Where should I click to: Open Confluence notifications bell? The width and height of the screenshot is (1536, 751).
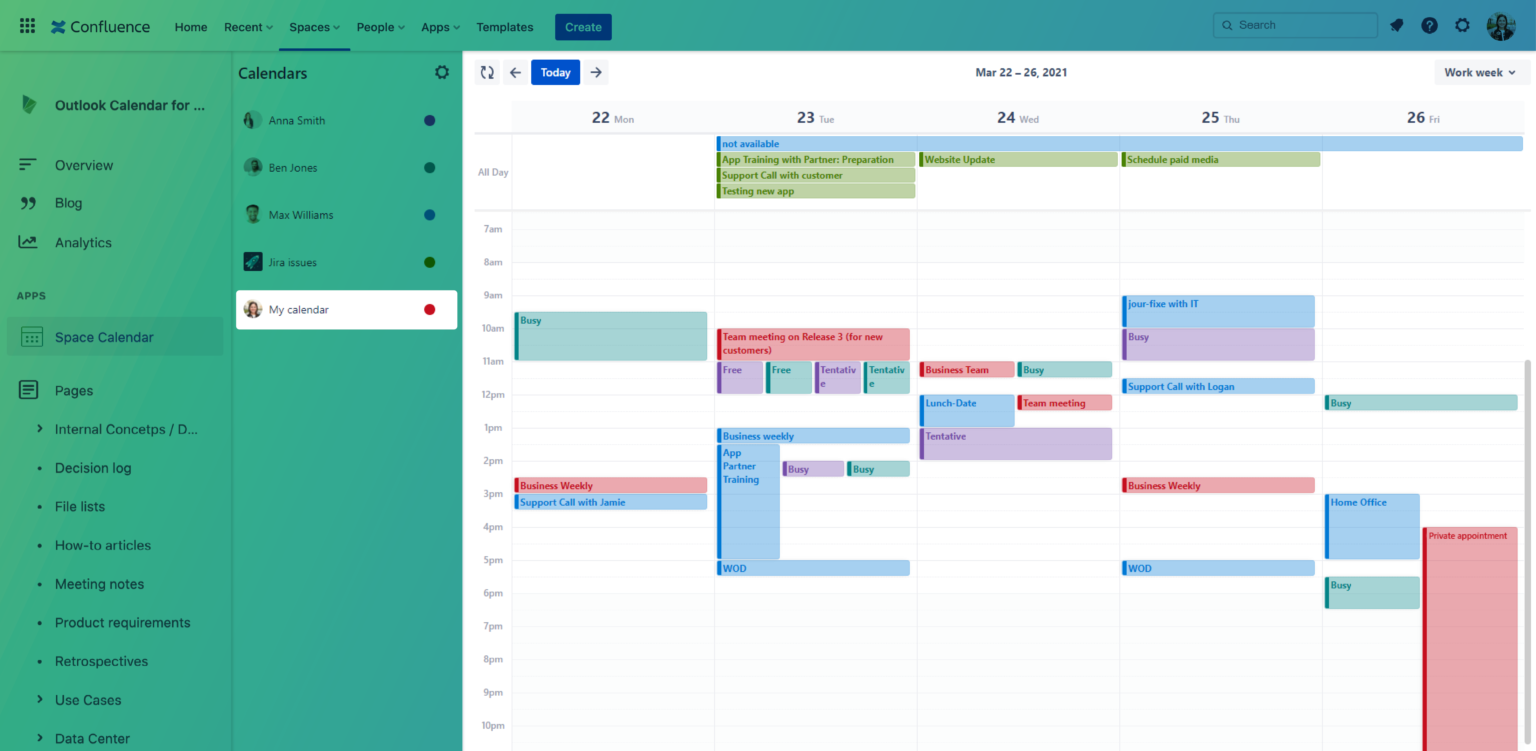pyautogui.click(x=1396, y=25)
